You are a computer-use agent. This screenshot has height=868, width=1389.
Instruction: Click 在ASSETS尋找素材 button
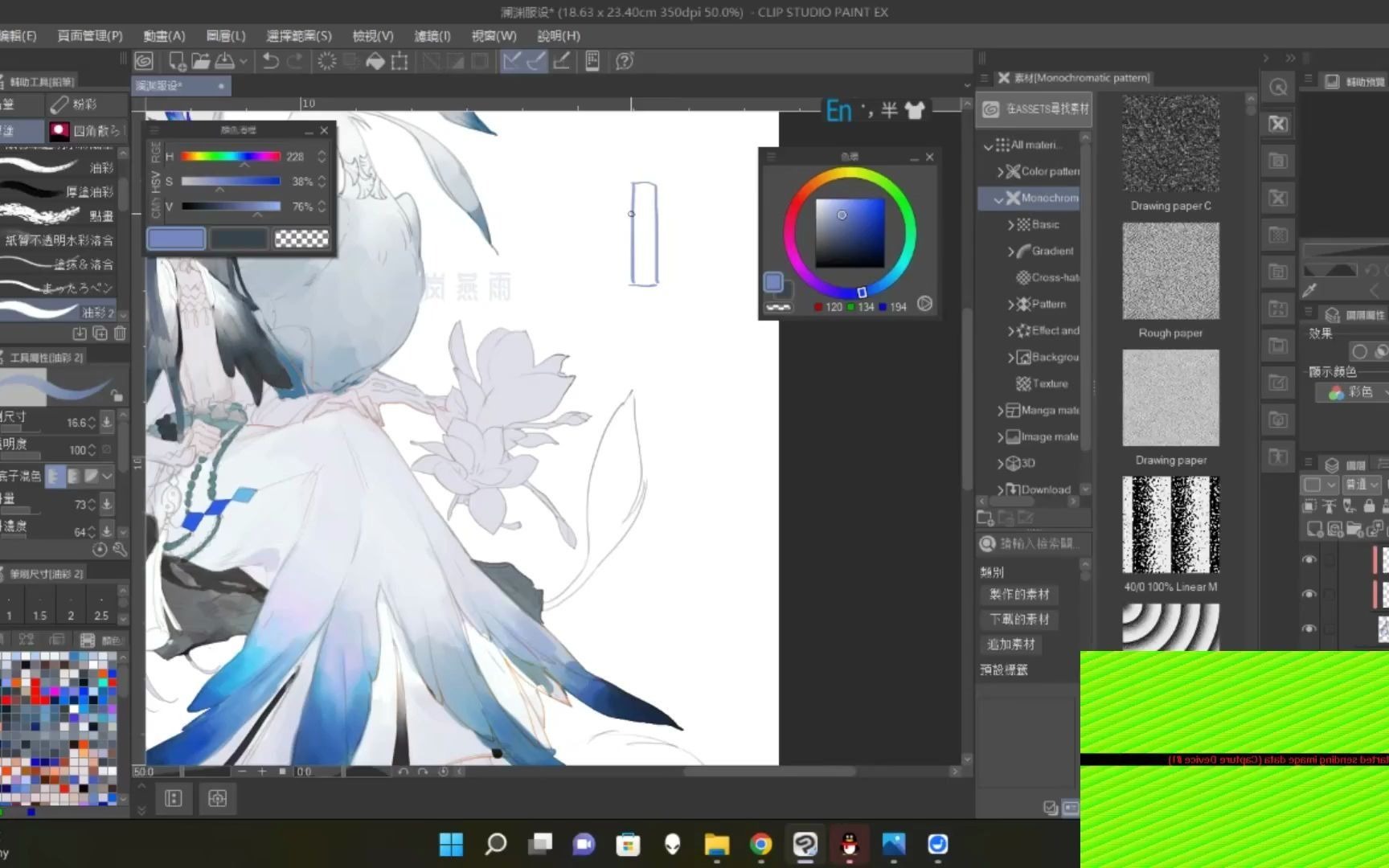click(x=1033, y=108)
